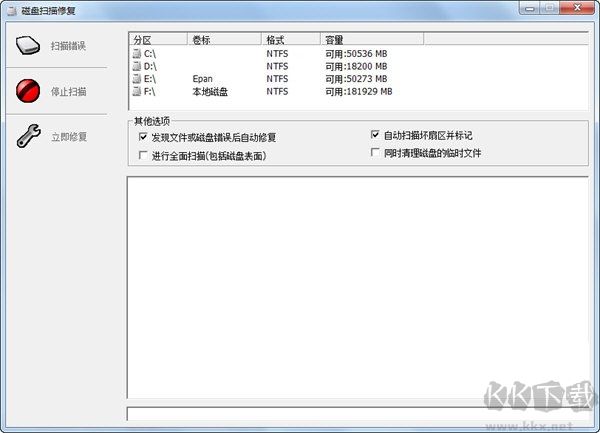Minimize the 磁盘扫描修复 window
Viewport: 600px width, 433px height.
[x=530, y=8]
